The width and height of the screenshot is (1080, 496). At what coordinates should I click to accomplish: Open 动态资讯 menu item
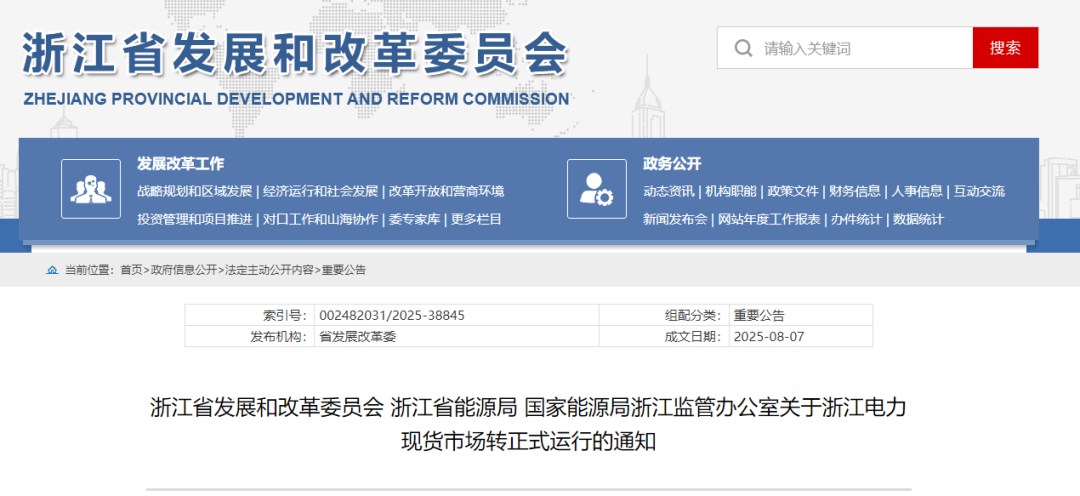(x=669, y=191)
